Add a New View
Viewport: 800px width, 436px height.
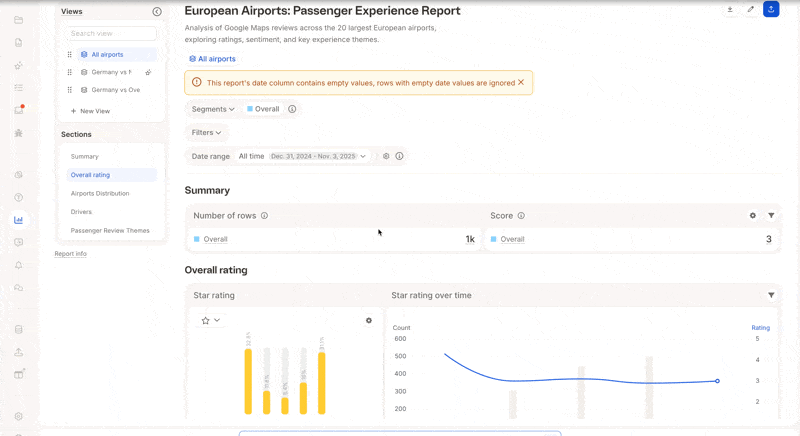tap(90, 111)
